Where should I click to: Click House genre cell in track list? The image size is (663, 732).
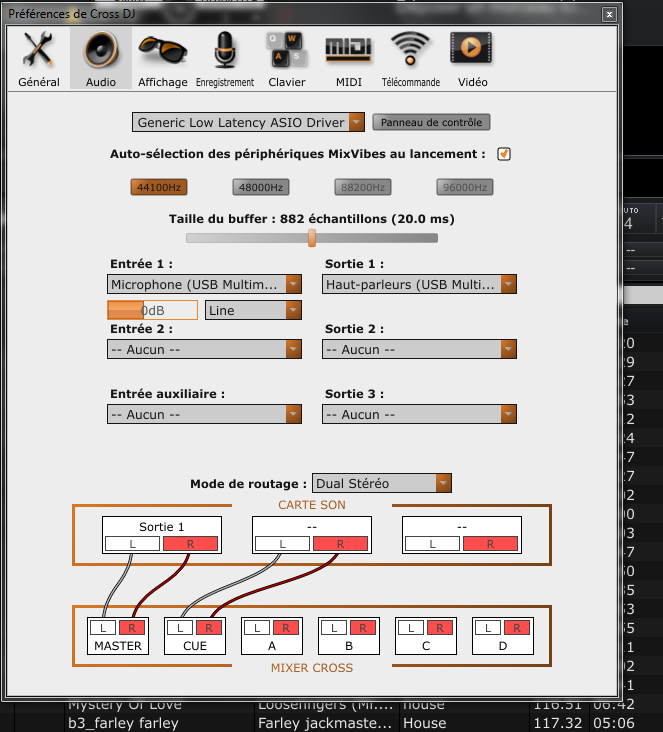coord(424,723)
